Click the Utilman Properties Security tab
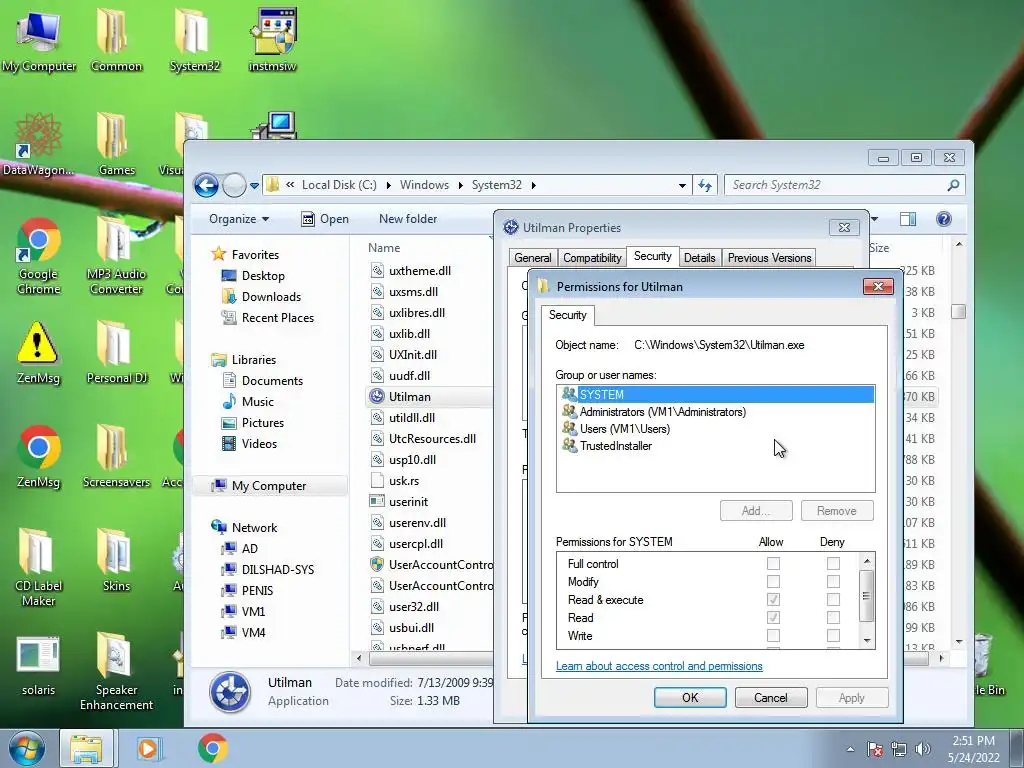1024x768 pixels. pos(652,256)
